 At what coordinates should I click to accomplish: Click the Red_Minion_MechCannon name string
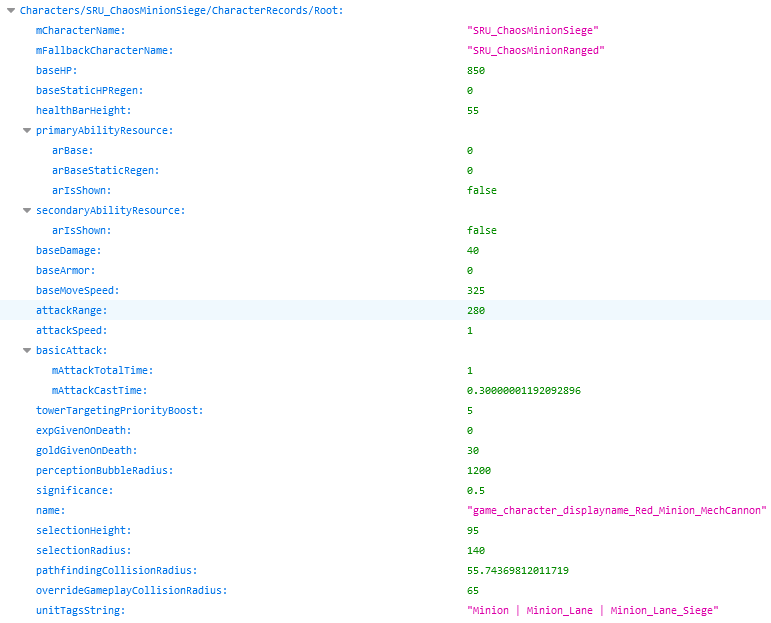(x=616, y=510)
